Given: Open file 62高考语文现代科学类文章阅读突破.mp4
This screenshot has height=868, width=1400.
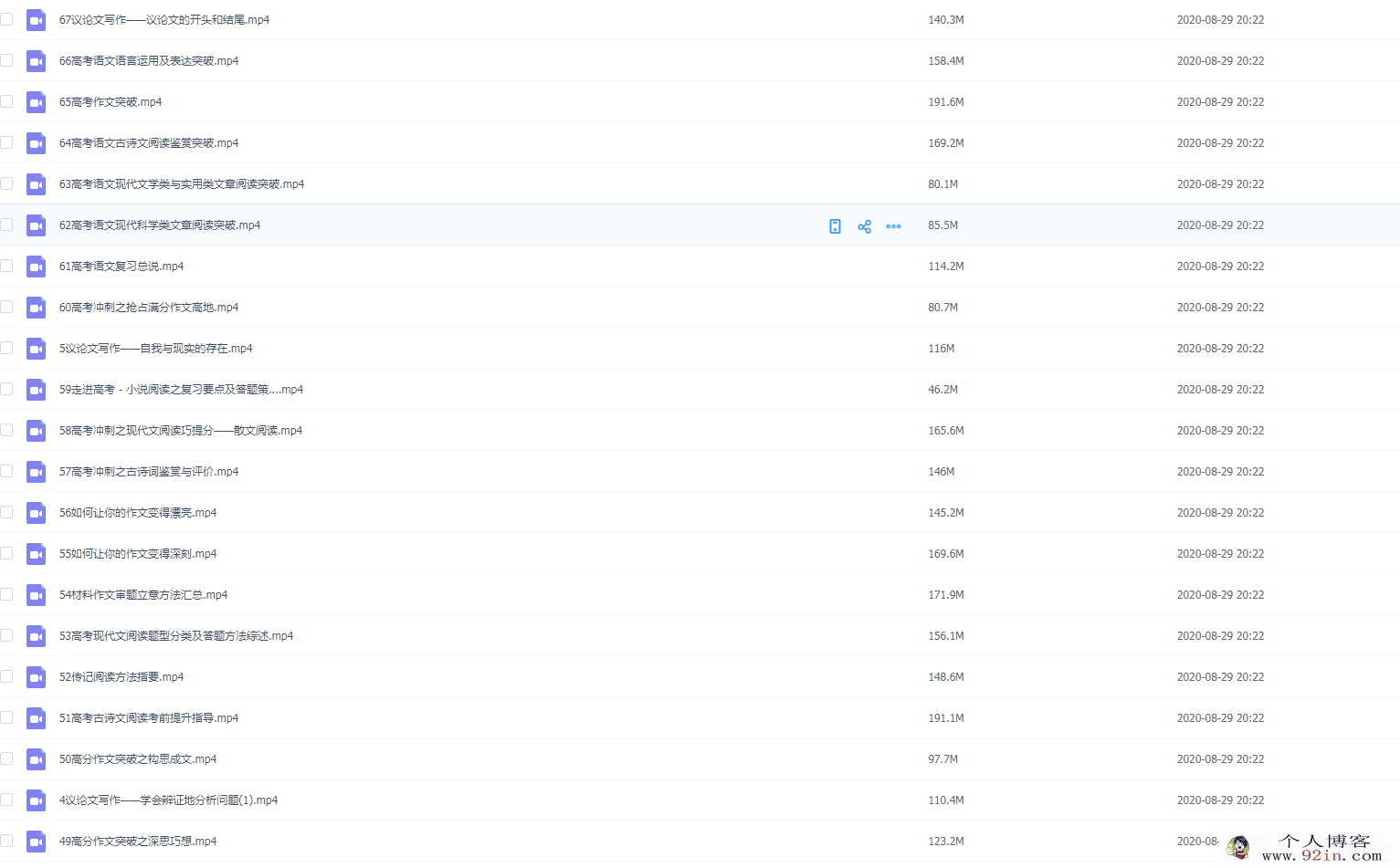Looking at the screenshot, I should click(x=160, y=225).
